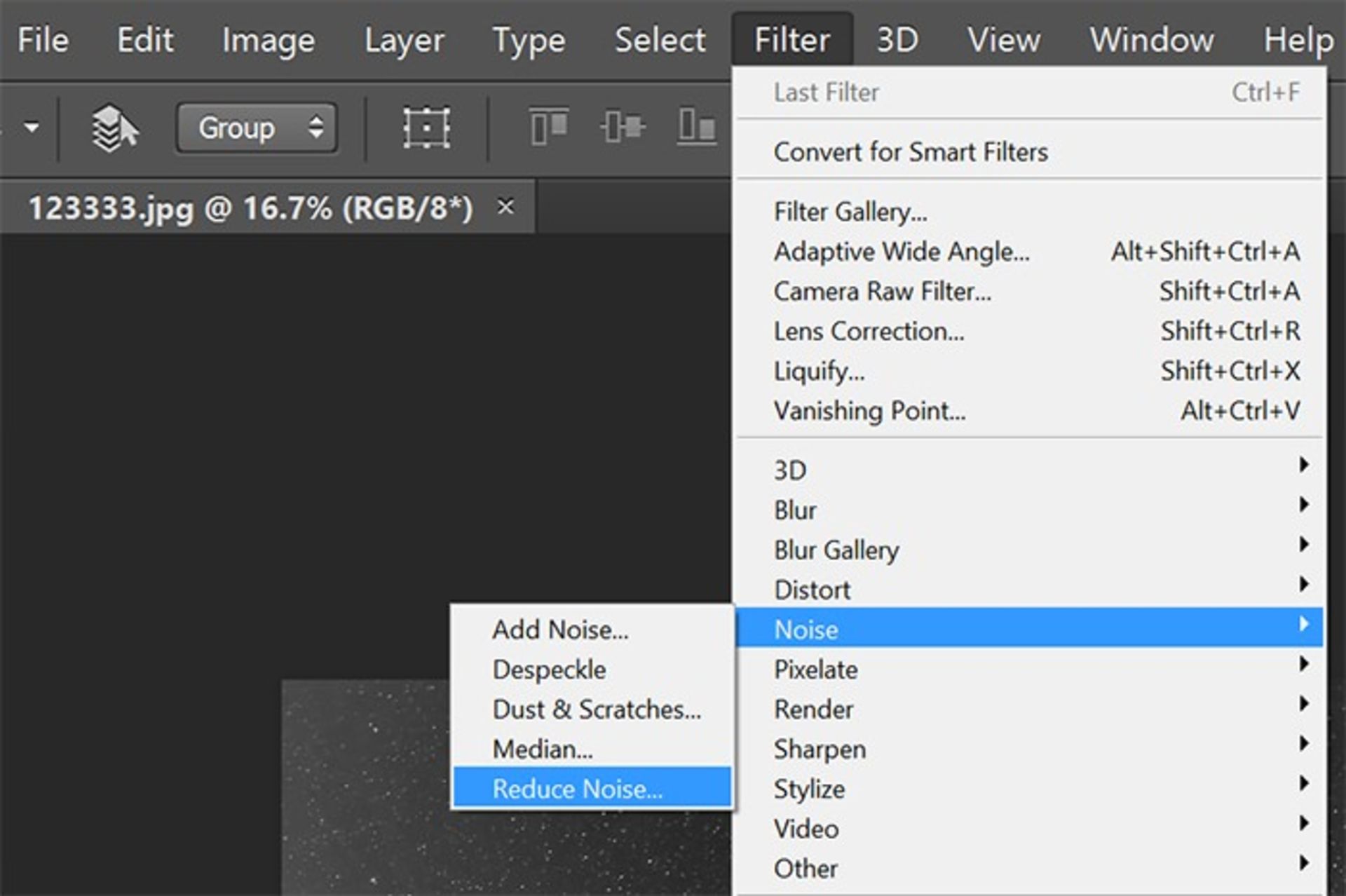Screen dimensions: 1346x896
Task: Close the 123333.jpg document tab
Action: tap(505, 207)
